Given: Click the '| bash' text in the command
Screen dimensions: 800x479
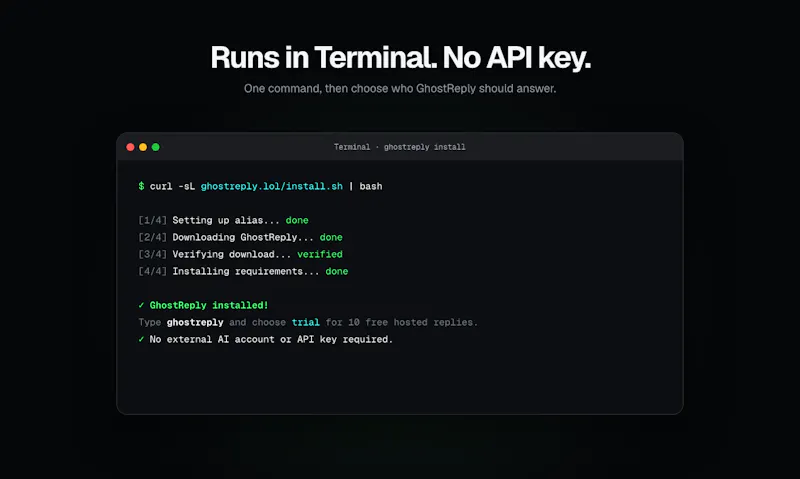Looking at the screenshot, I should (x=365, y=186).
